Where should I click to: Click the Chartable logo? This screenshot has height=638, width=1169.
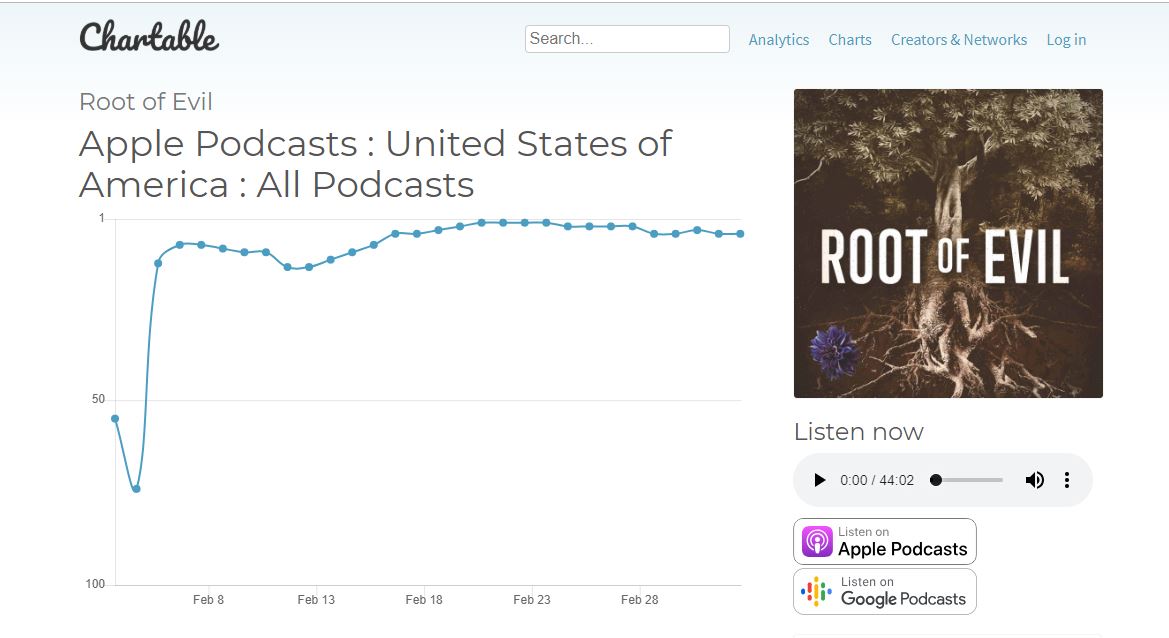tap(149, 38)
